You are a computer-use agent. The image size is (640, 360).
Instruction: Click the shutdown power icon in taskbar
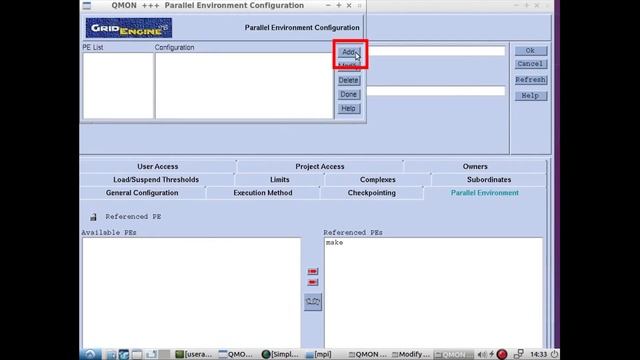(x=554, y=354)
